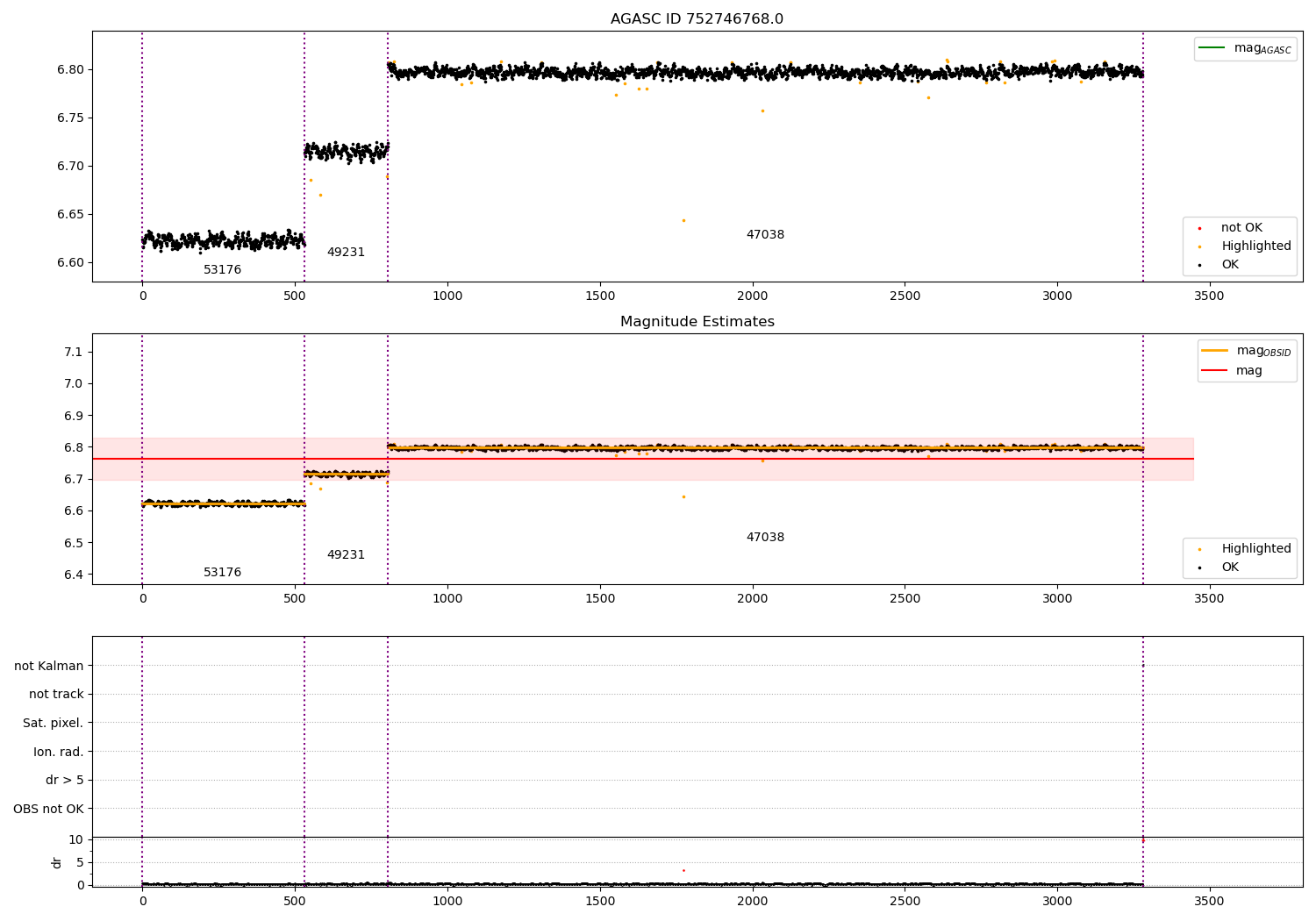Click the green mag AGASC legend line
Viewport: 1316px width, 921px height.
pos(1212,47)
